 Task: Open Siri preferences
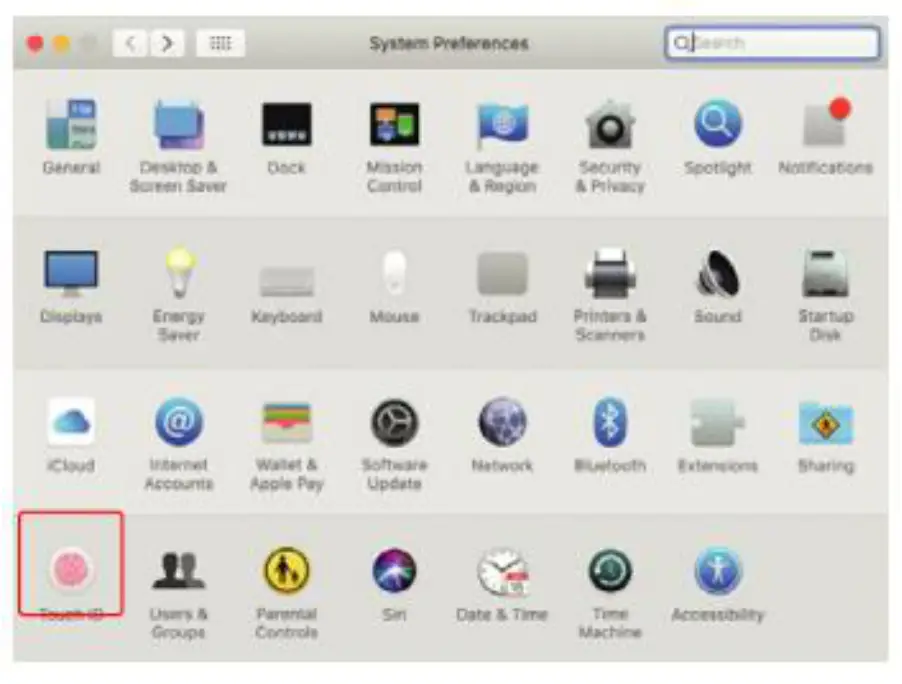coord(394,570)
